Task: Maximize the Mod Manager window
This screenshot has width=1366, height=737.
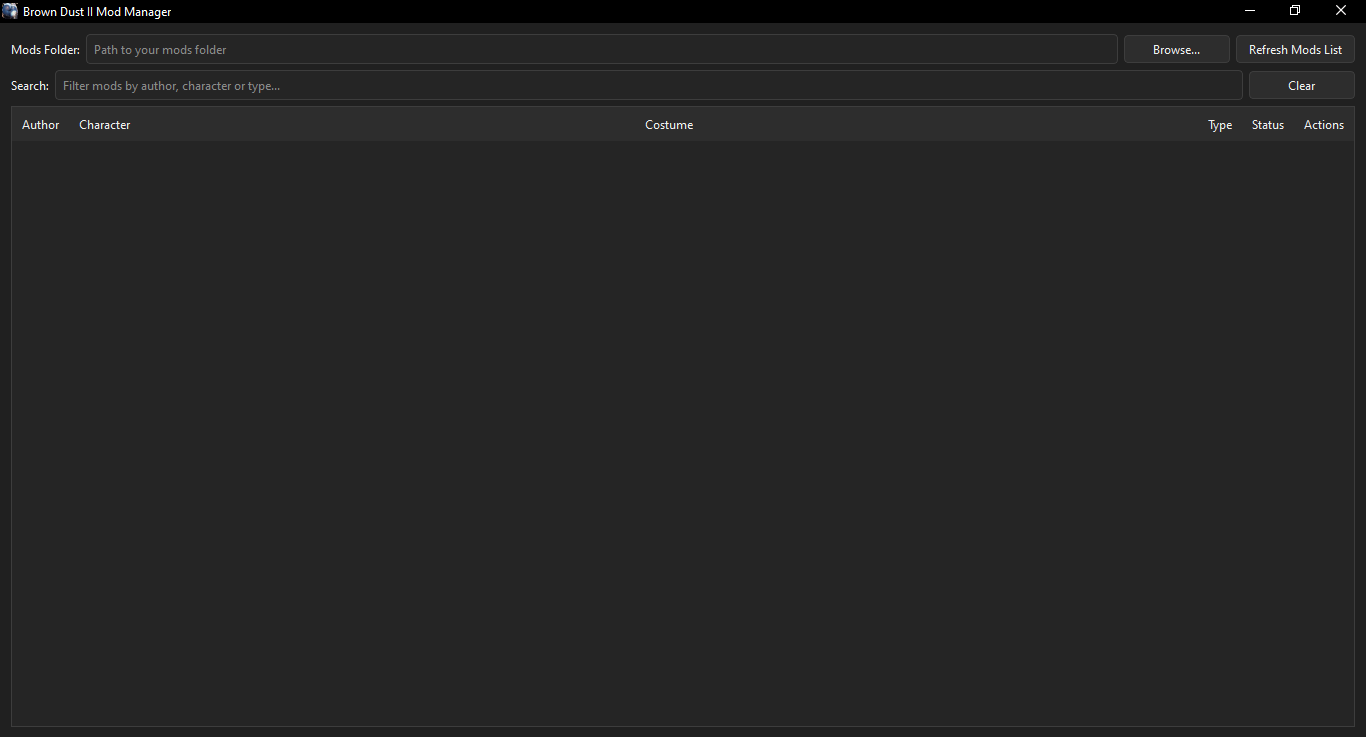Action: [x=1294, y=11]
